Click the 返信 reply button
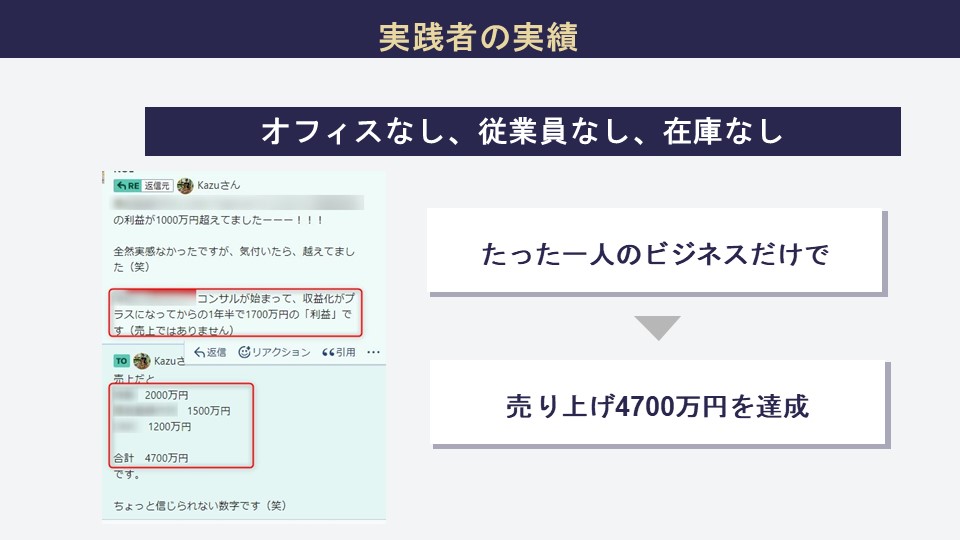Viewport: 960px width, 540px height. 210,352
